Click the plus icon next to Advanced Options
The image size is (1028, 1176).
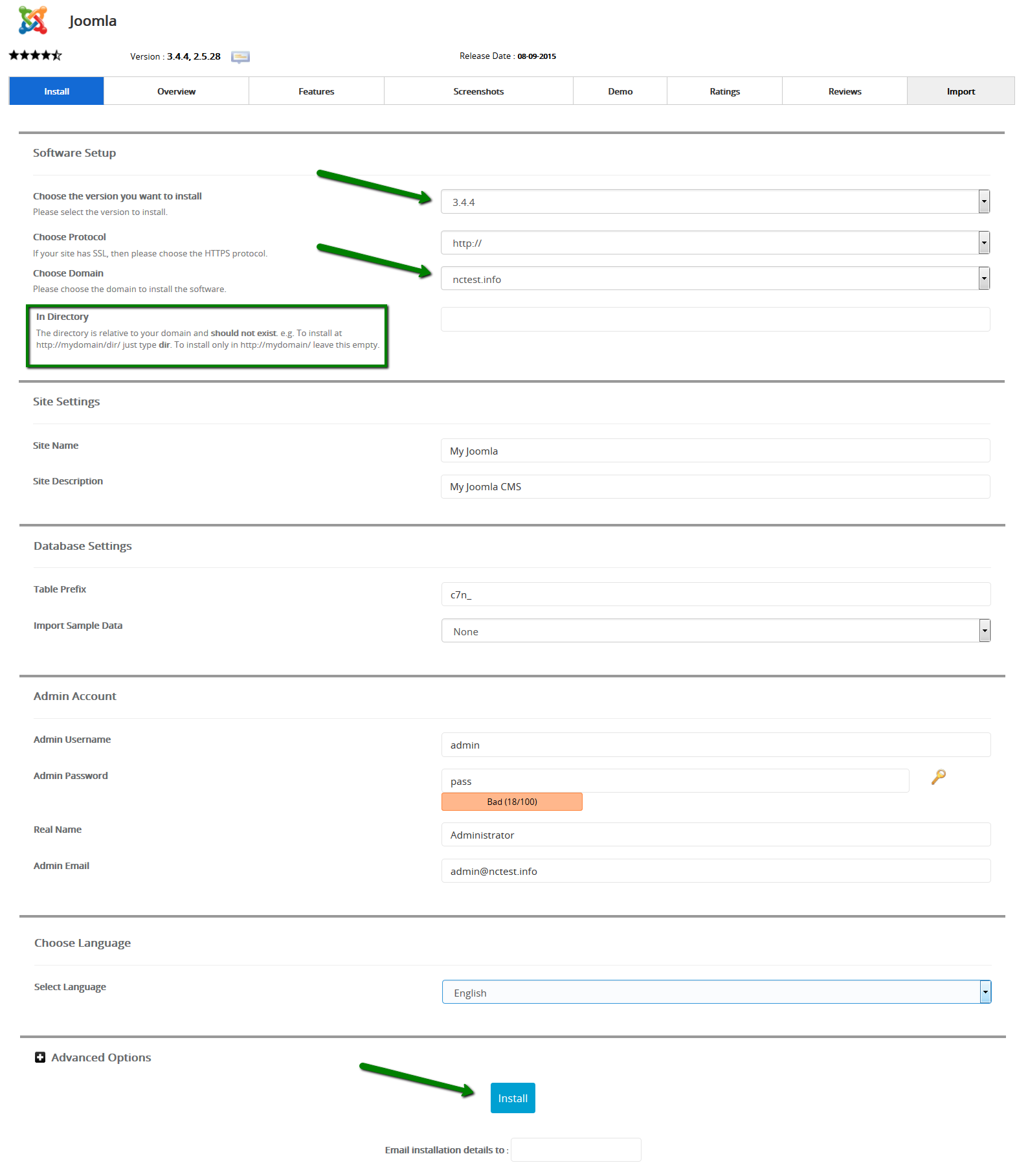[40, 1057]
